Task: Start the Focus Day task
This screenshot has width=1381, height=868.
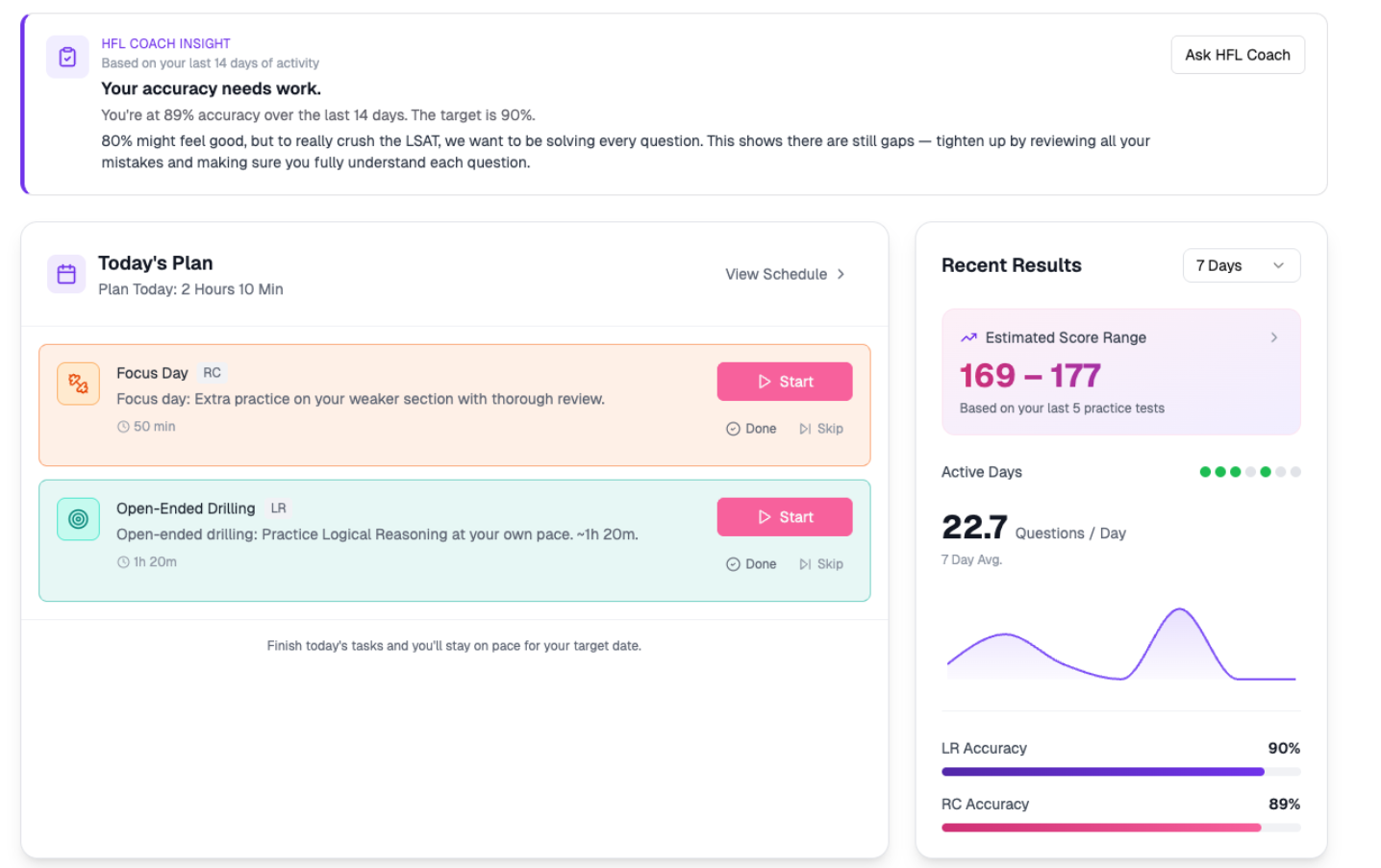Action: coord(785,382)
